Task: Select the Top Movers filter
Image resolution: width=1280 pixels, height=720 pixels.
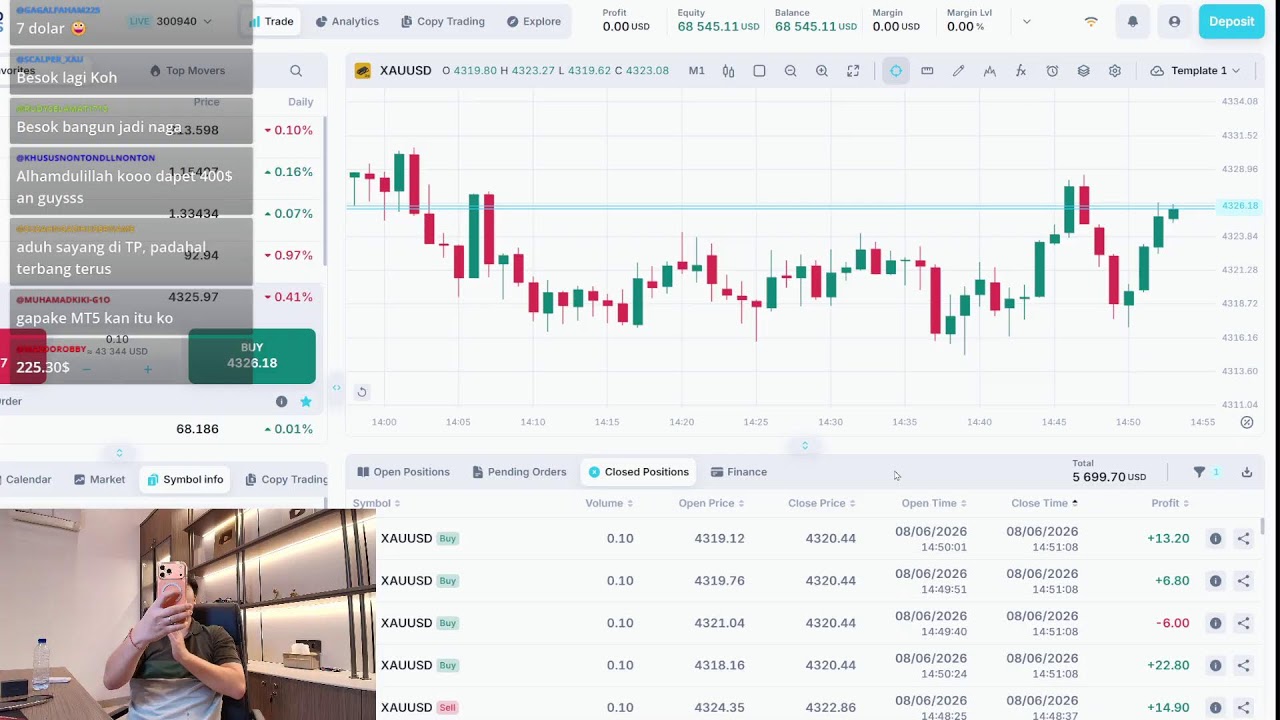Action: 187,71
